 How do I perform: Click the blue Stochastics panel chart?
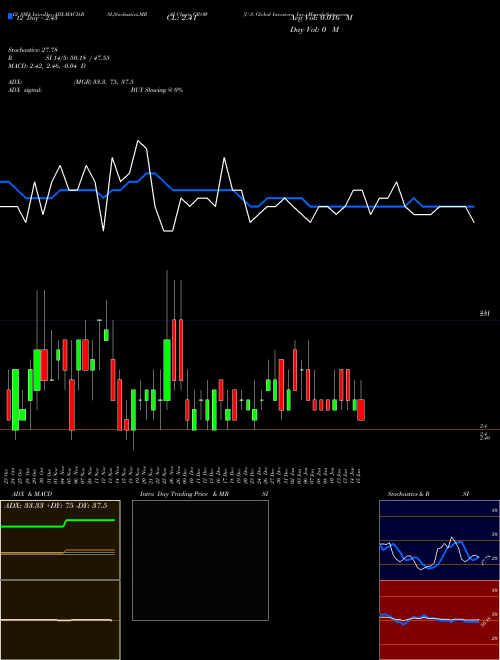(439, 540)
